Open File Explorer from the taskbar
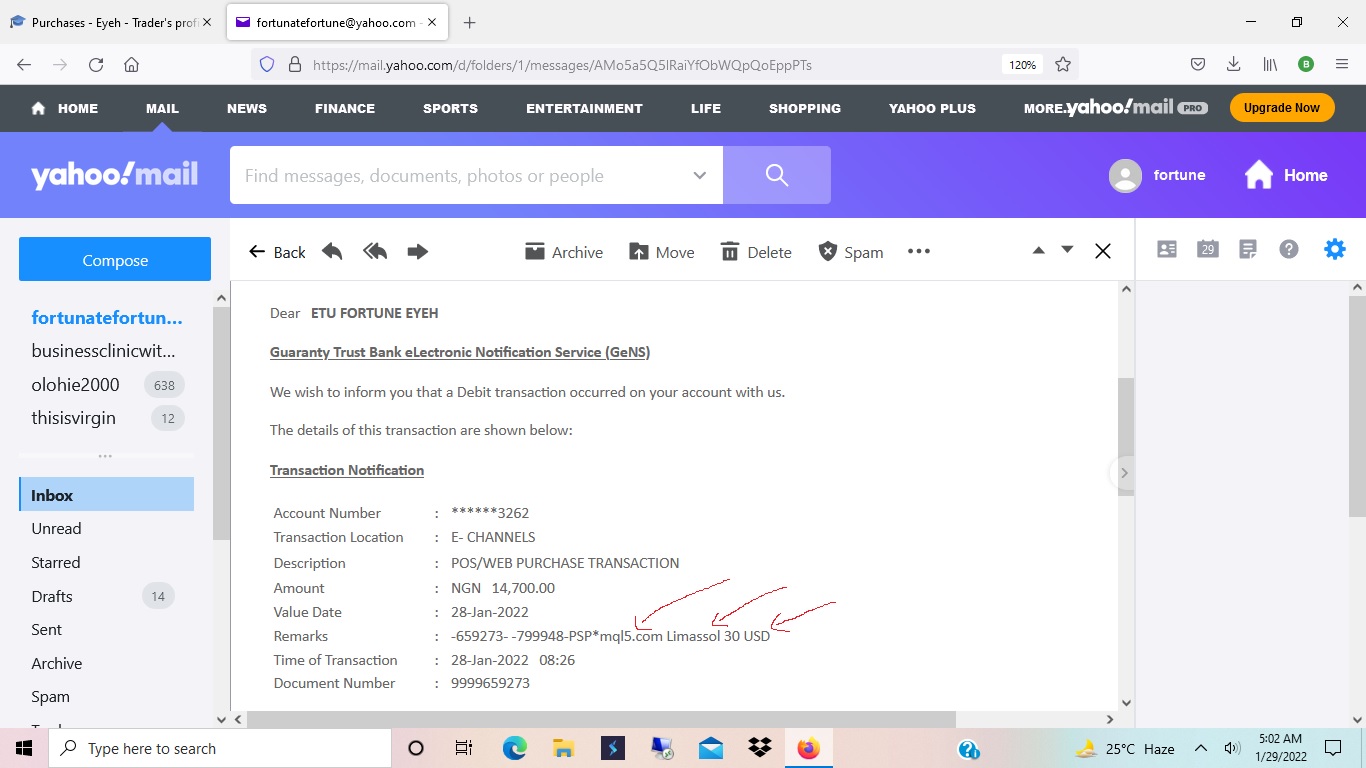This screenshot has width=1366, height=768. (x=563, y=748)
